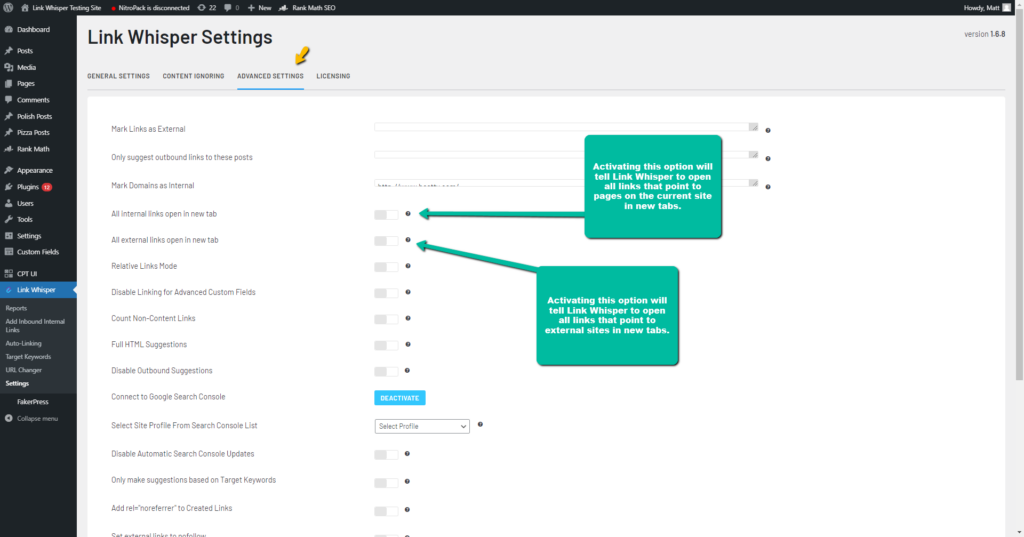Click the Custom Fields icon
This screenshot has width=1024, height=537.
(8, 252)
